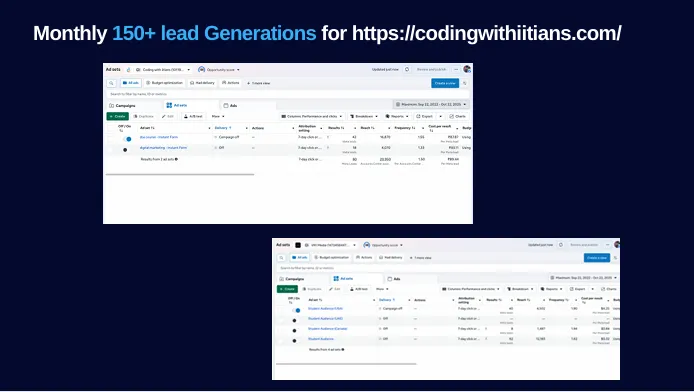694x392 pixels.
Task: Click the blue Create a view button, Coding with Iitians panel
Action: (x=445, y=83)
